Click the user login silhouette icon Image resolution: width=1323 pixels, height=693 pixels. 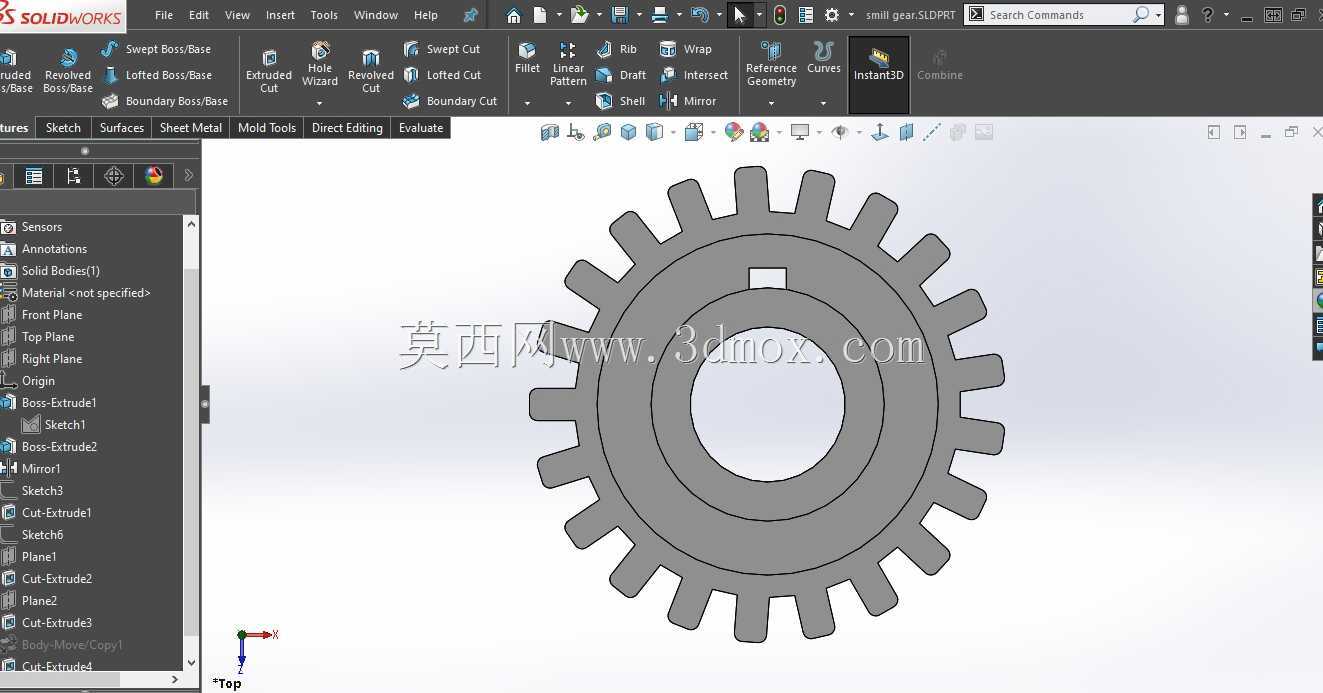1182,15
